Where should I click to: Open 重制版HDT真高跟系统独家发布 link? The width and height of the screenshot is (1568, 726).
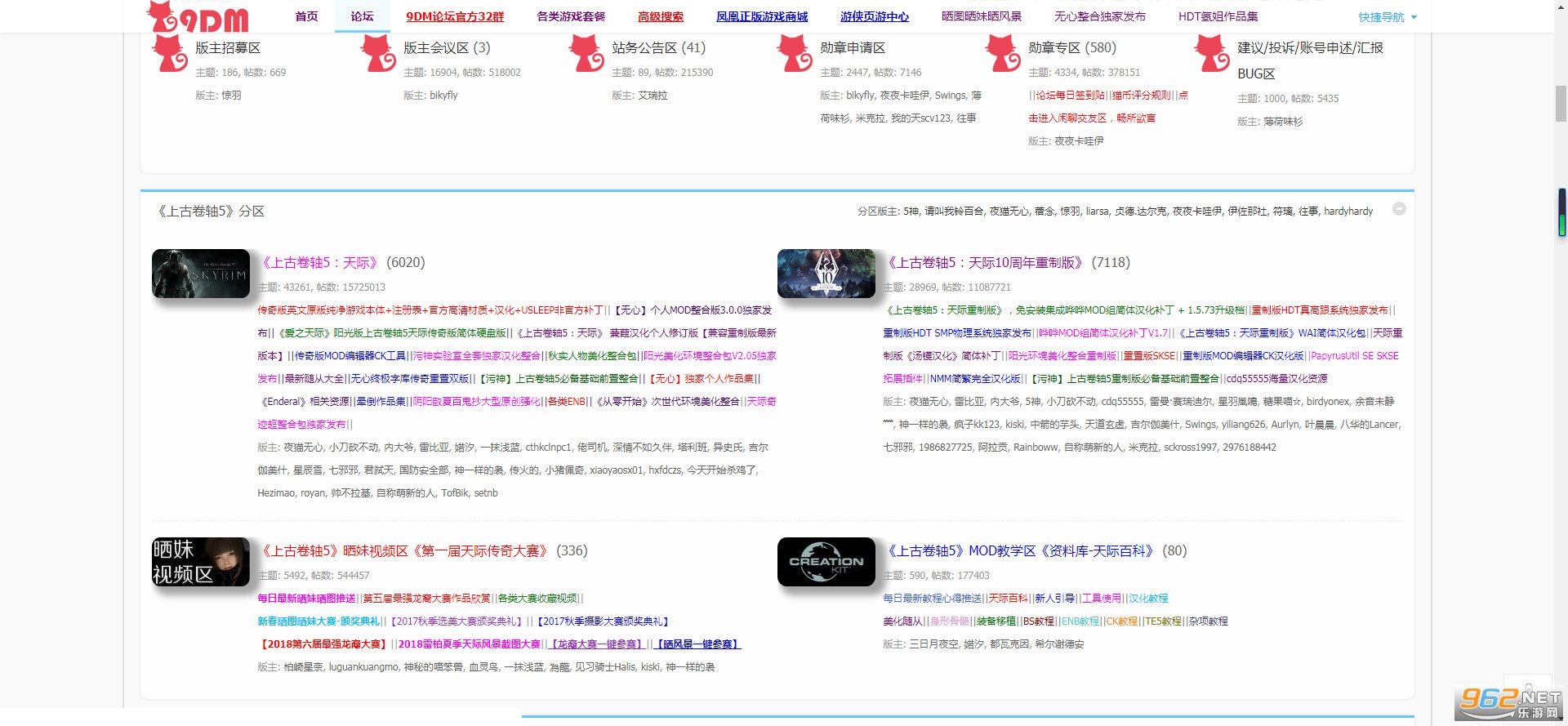(1320, 310)
